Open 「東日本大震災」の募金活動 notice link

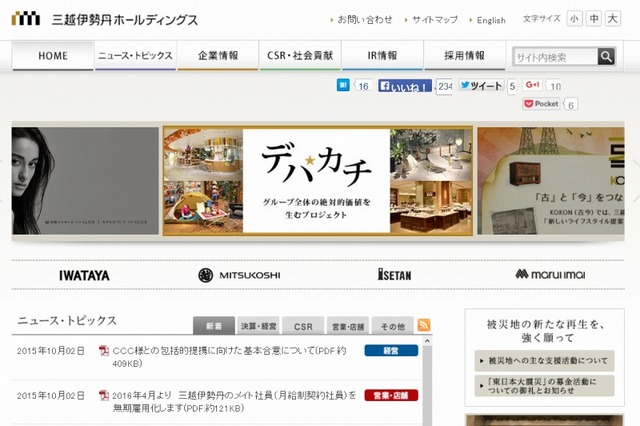(544, 386)
